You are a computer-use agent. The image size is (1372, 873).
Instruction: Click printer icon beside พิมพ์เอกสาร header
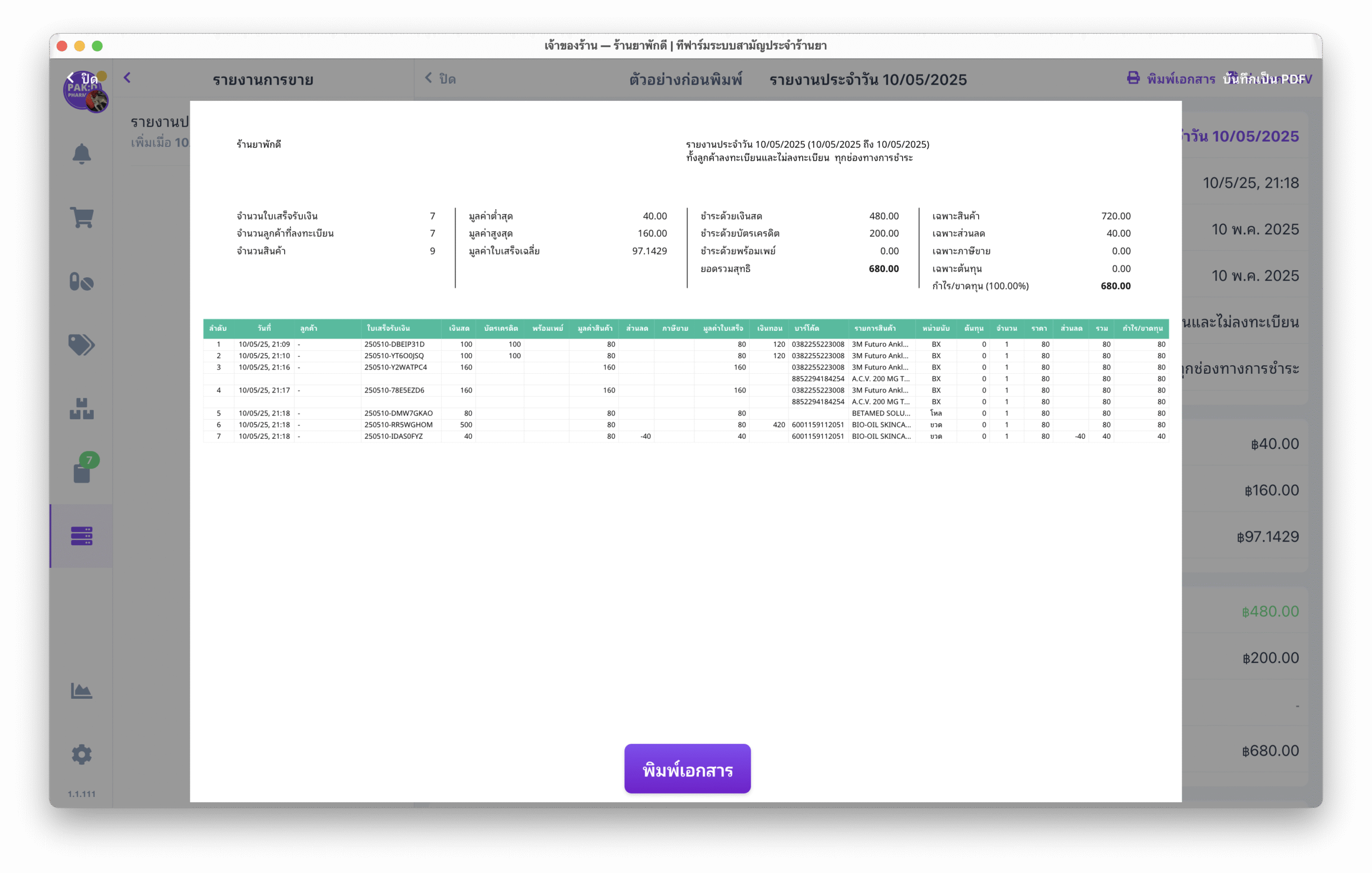pos(1132,78)
